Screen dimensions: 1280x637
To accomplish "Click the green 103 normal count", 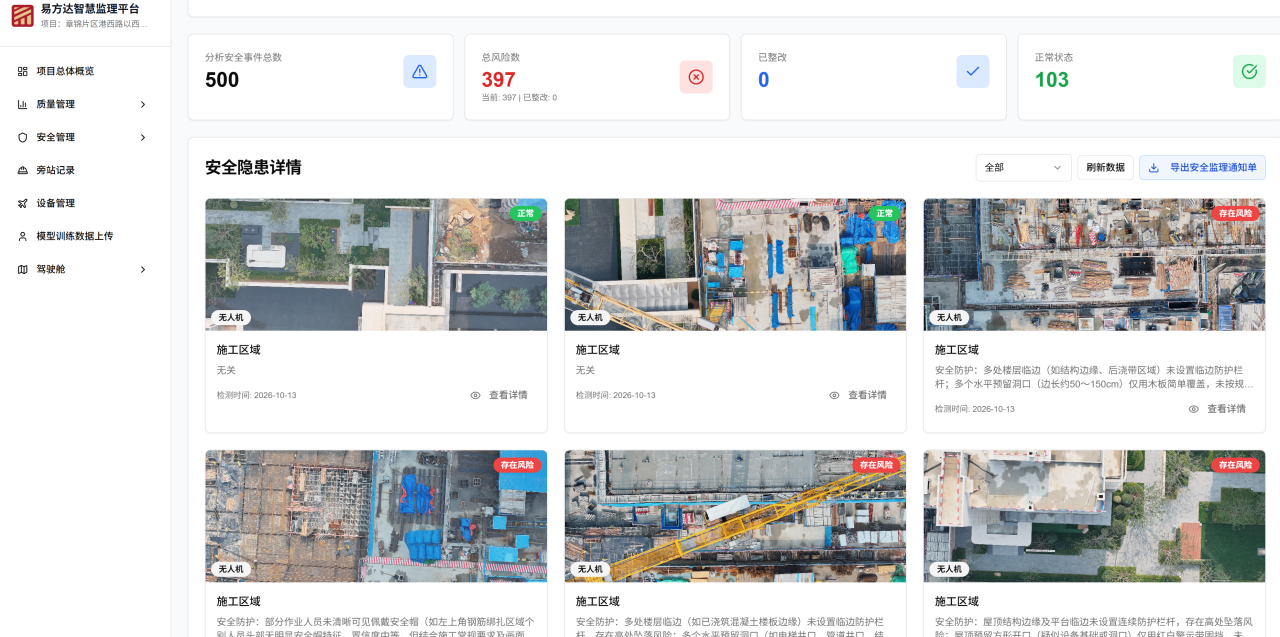I will pos(1052,80).
